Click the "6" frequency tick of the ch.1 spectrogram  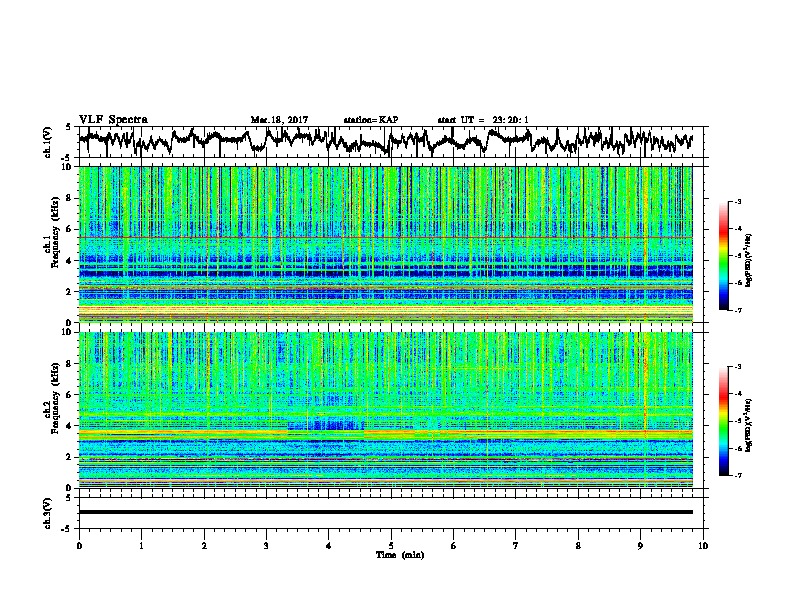[x=71, y=229]
